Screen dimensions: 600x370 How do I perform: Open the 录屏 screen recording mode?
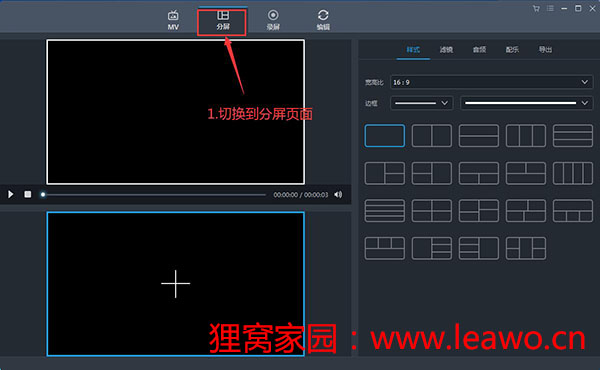coord(273,20)
